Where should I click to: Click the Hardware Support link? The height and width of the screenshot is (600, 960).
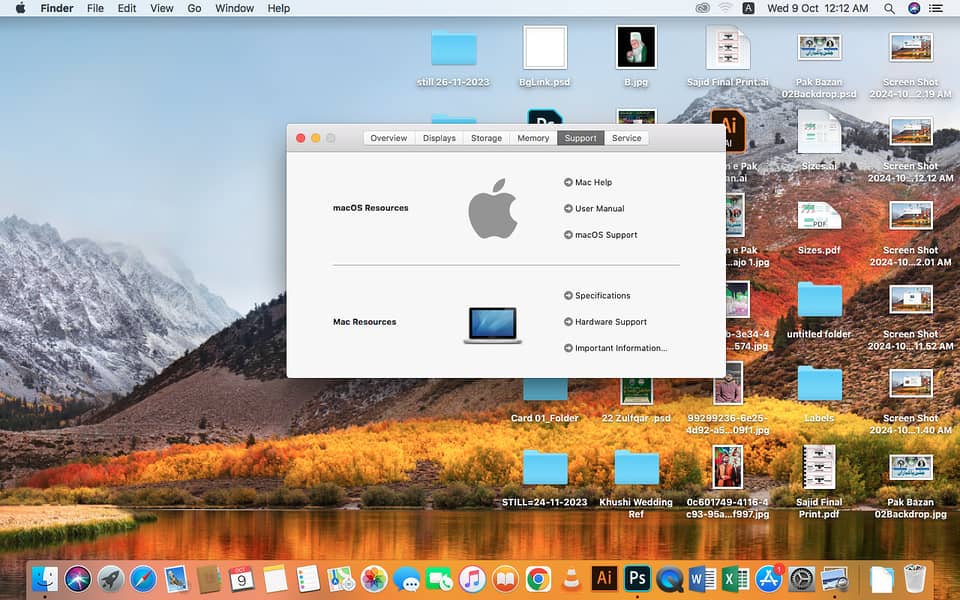(610, 322)
